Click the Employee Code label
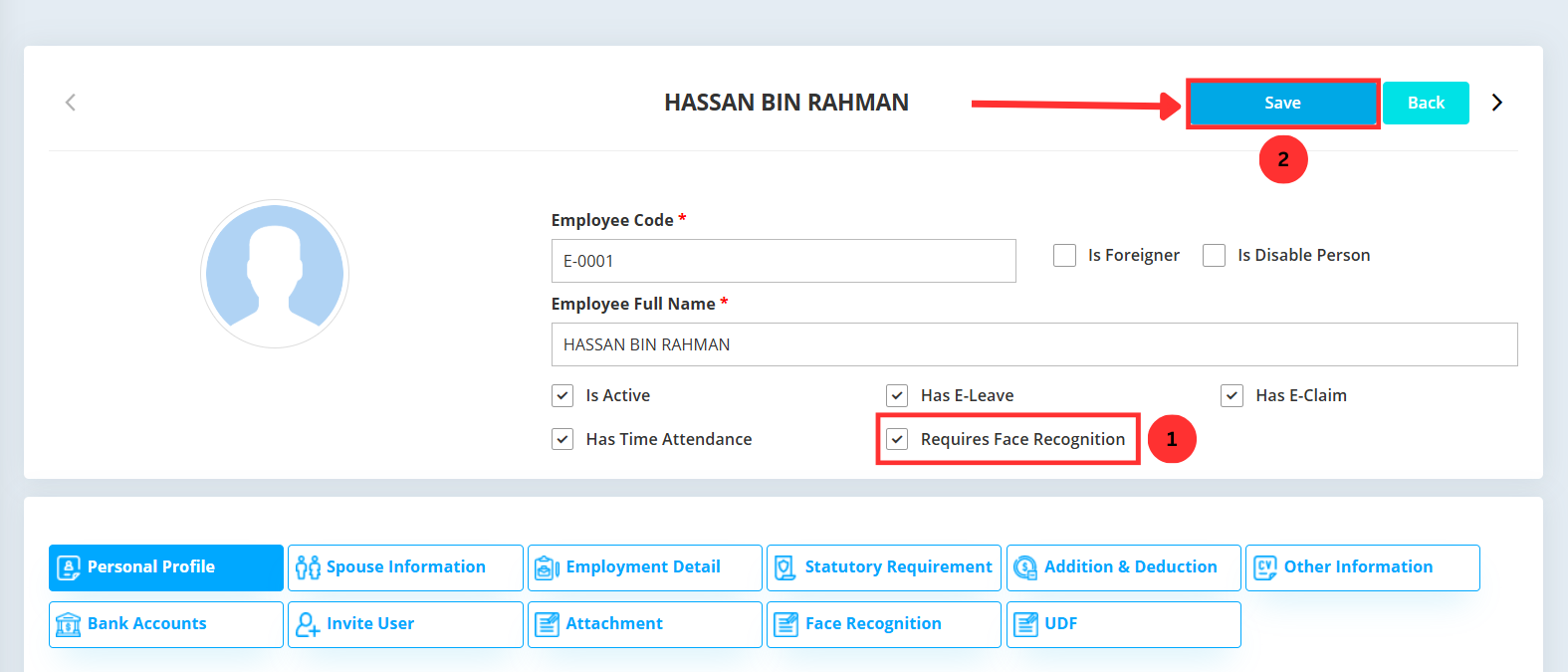This screenshot has width=1568, height=672. 612,220
